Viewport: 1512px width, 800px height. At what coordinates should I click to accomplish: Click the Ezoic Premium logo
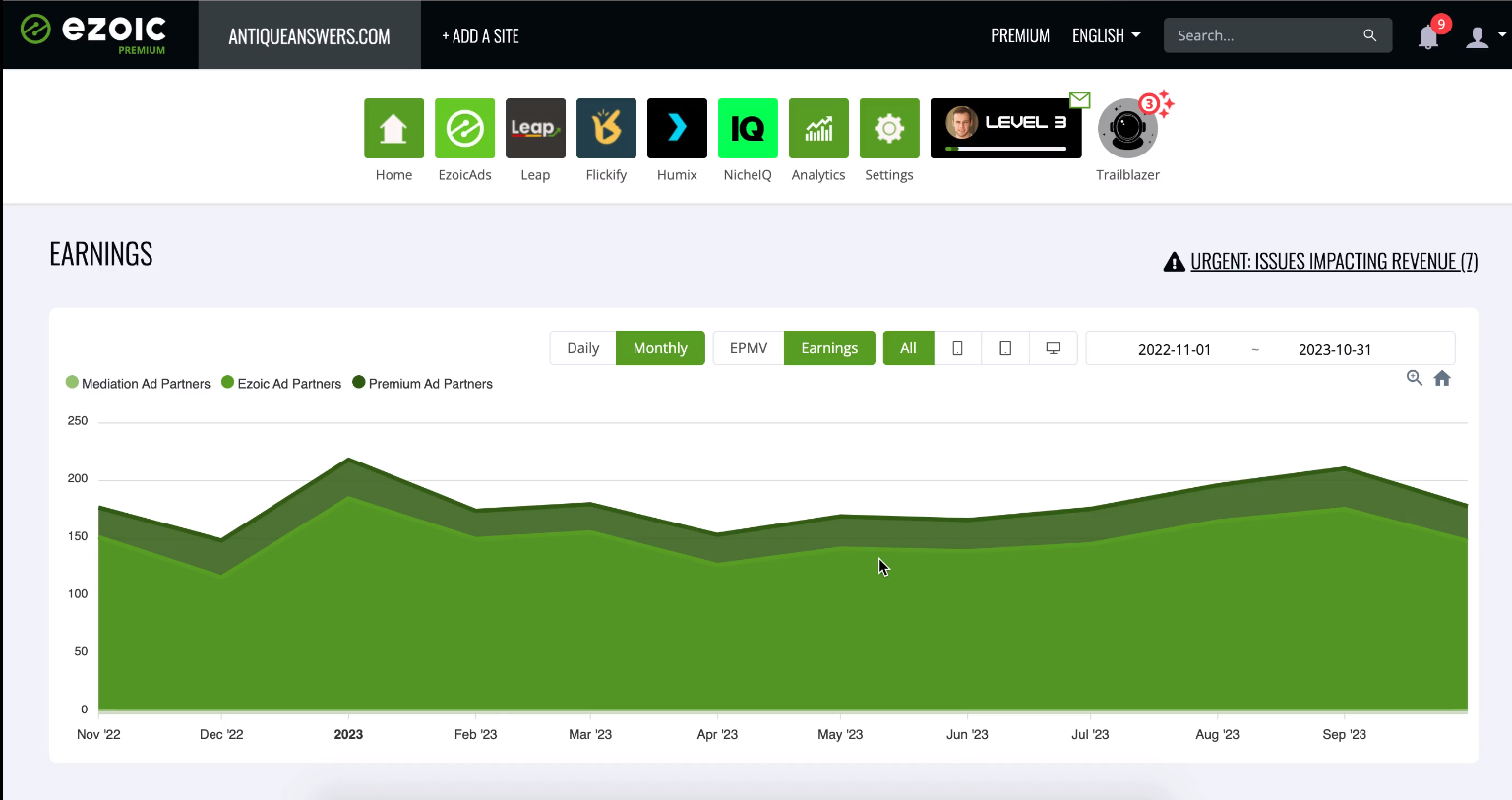click(93, 34)
